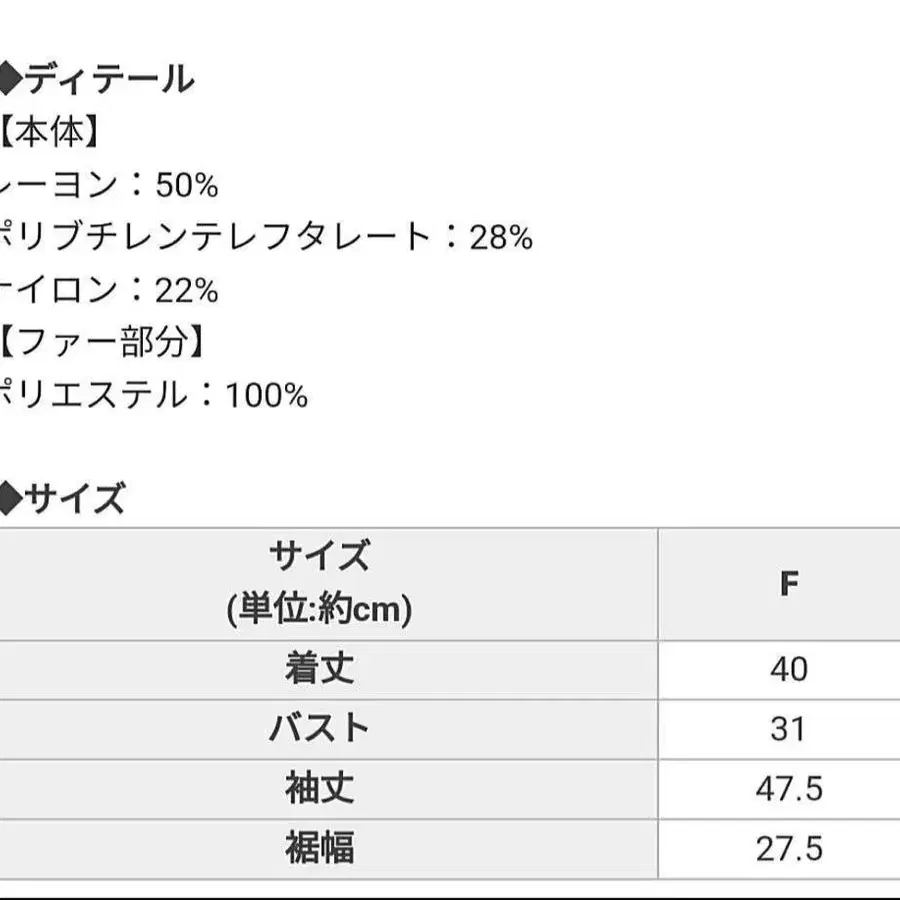Click the バスト value 31
Screen dimensions: 900x900
point(789,728)
